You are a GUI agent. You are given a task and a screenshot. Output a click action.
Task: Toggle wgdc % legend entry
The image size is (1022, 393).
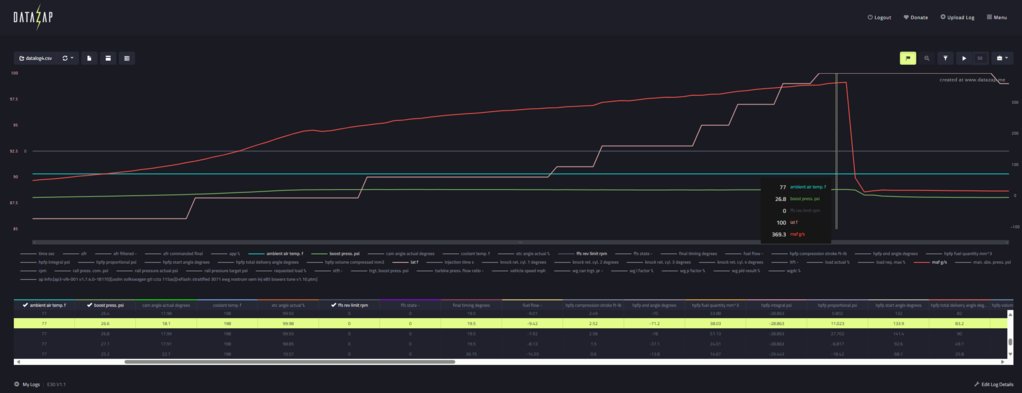pyautogui.click(x=785, y=270)
